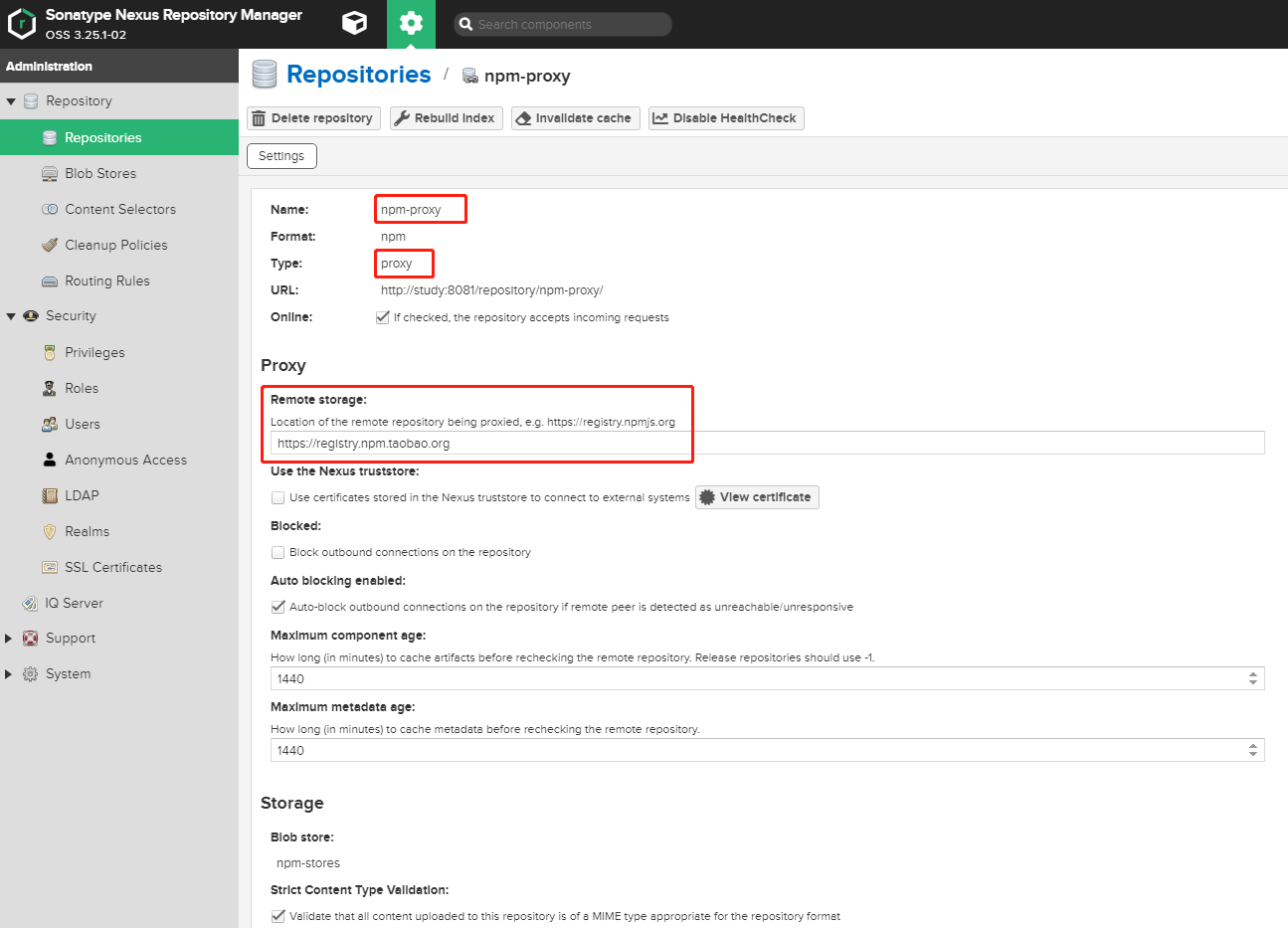Expand the Support tree section
Screen dimensions: 1288x928
(x=9, y=639)
